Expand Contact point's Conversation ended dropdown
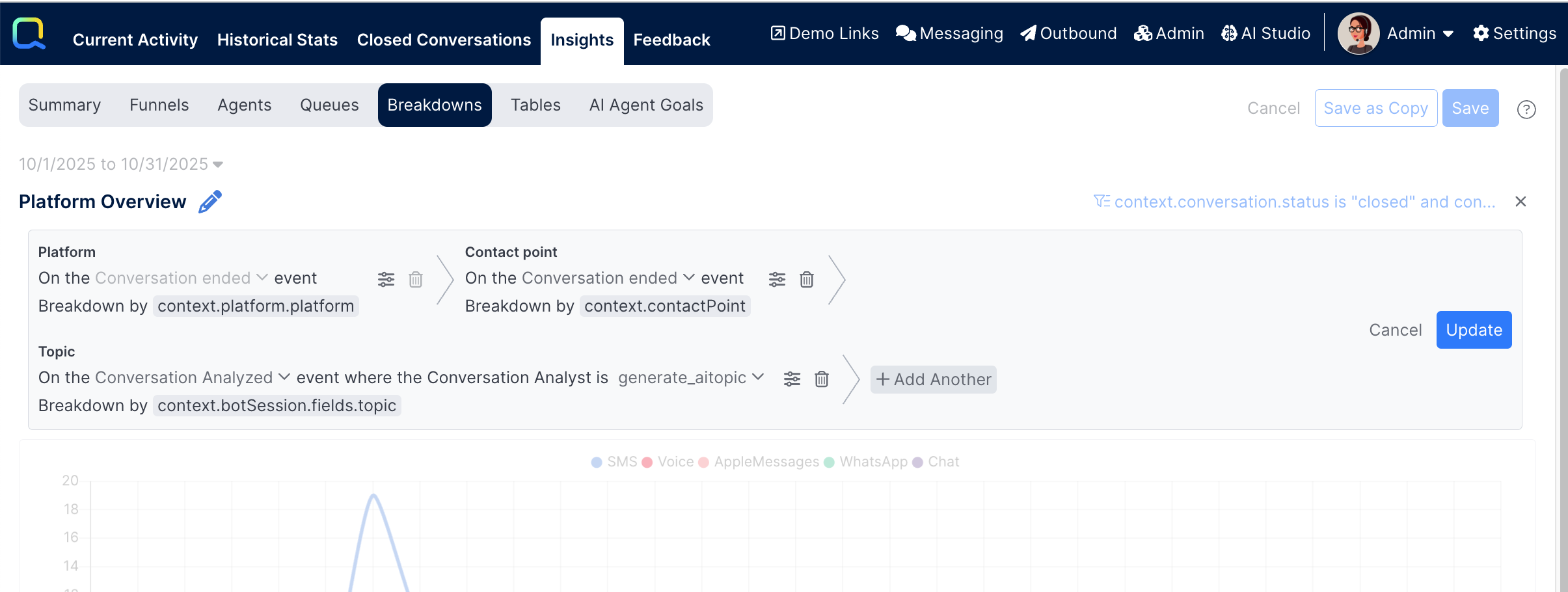 [608, 278]
